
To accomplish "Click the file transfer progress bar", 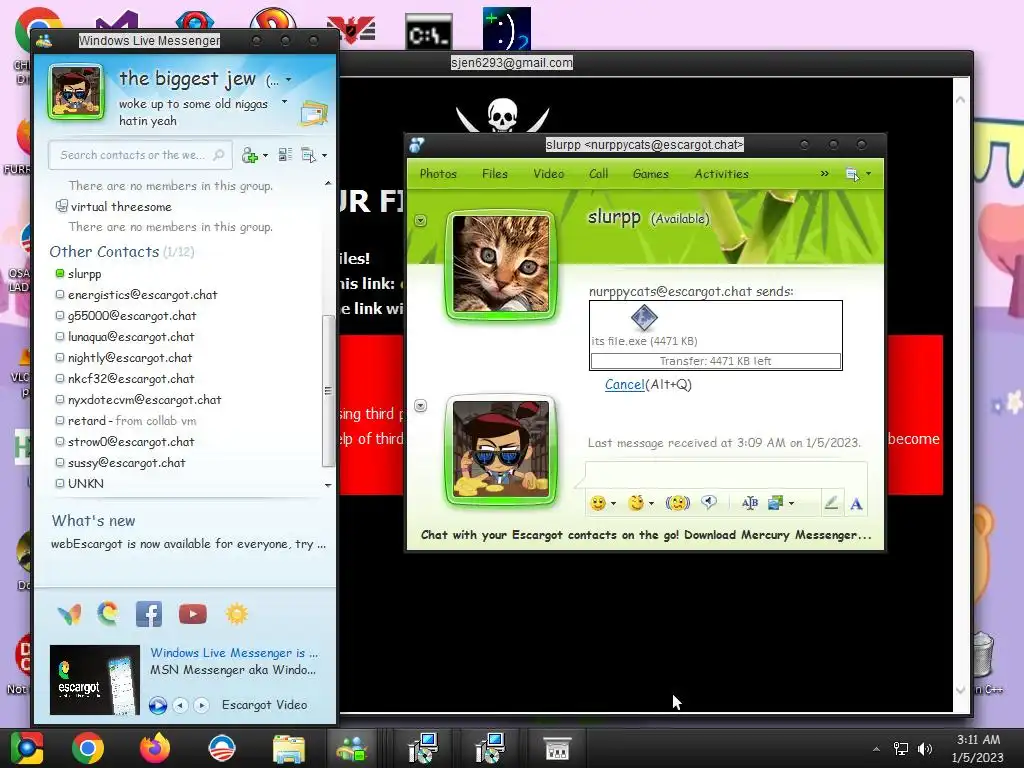I will coord(716,361).
